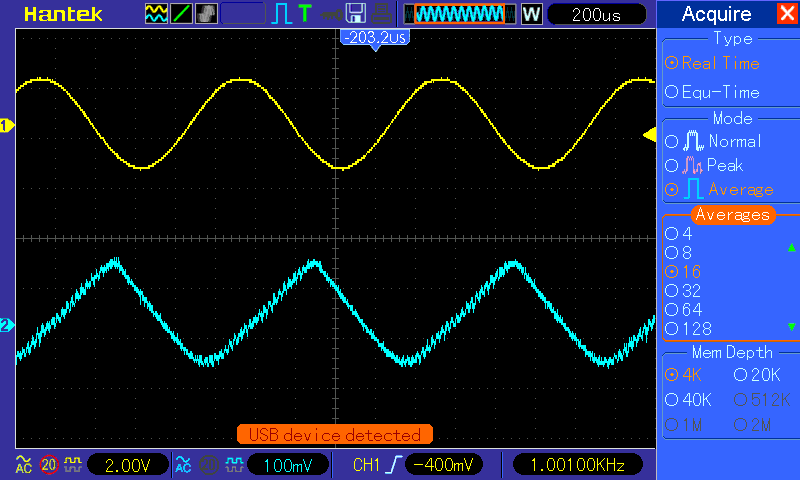Click the Averages orange section header
The image size is (800, 480).
(x=733, y=215)
